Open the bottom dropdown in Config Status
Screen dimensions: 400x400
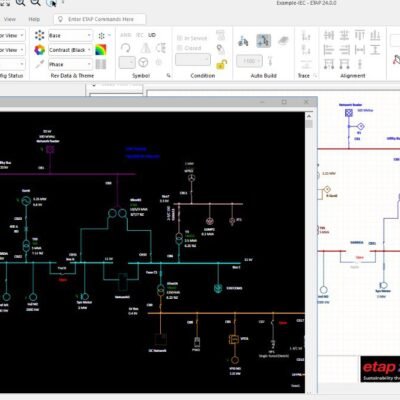pyautogui.click(x=12, y=64)
